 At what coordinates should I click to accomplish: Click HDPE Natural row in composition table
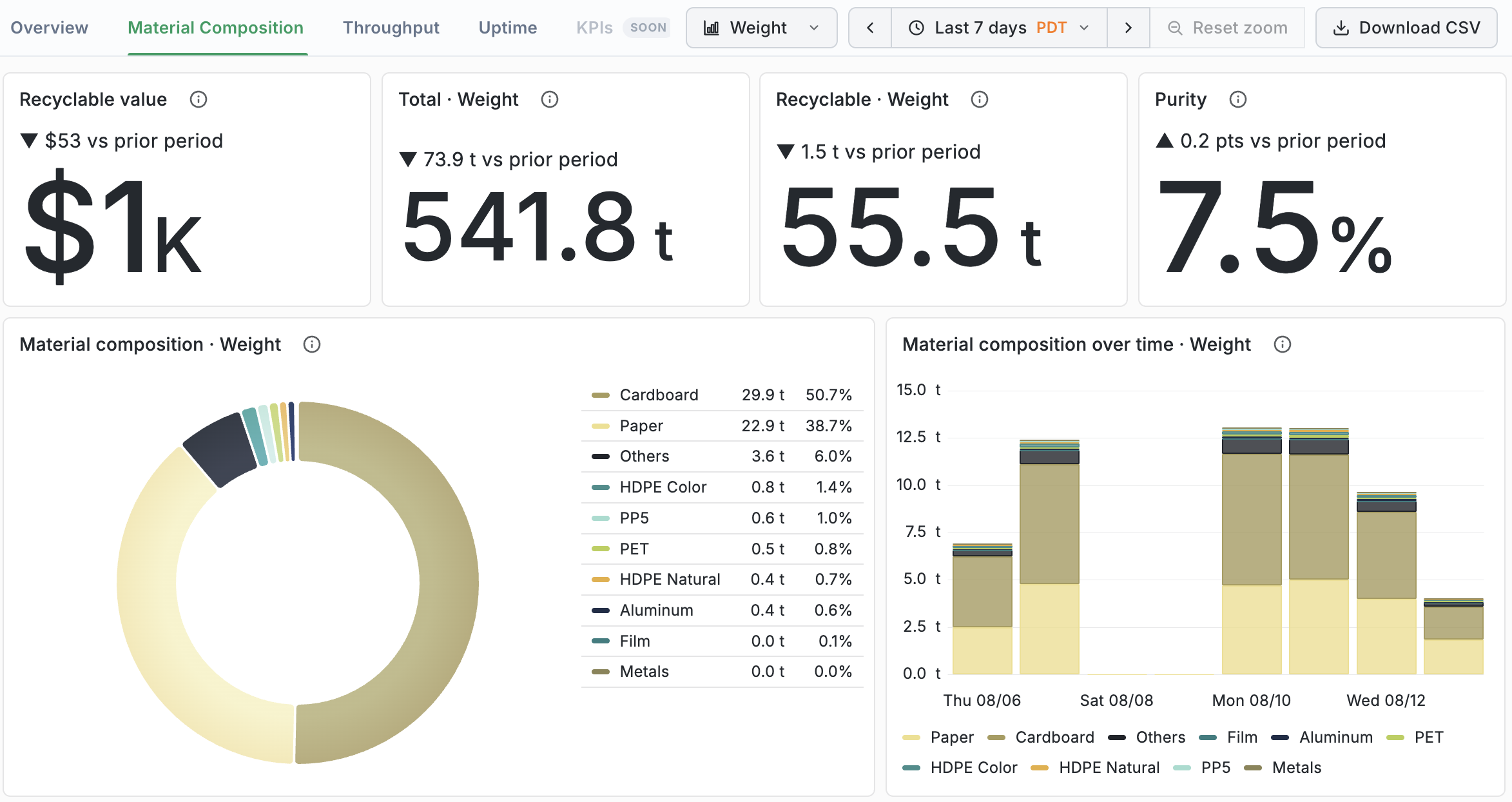(x=722, y=580)
